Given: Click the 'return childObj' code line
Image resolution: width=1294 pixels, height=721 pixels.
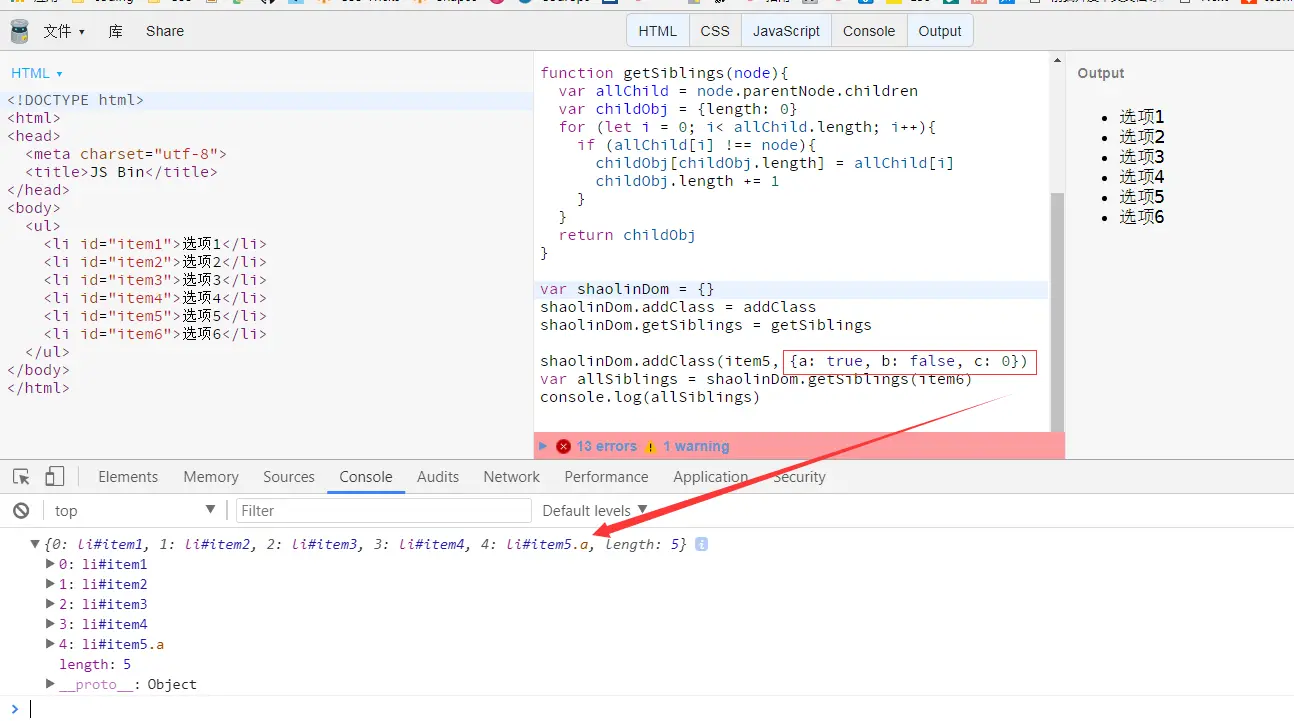Looking at the screenshot, I should [627, 235].
